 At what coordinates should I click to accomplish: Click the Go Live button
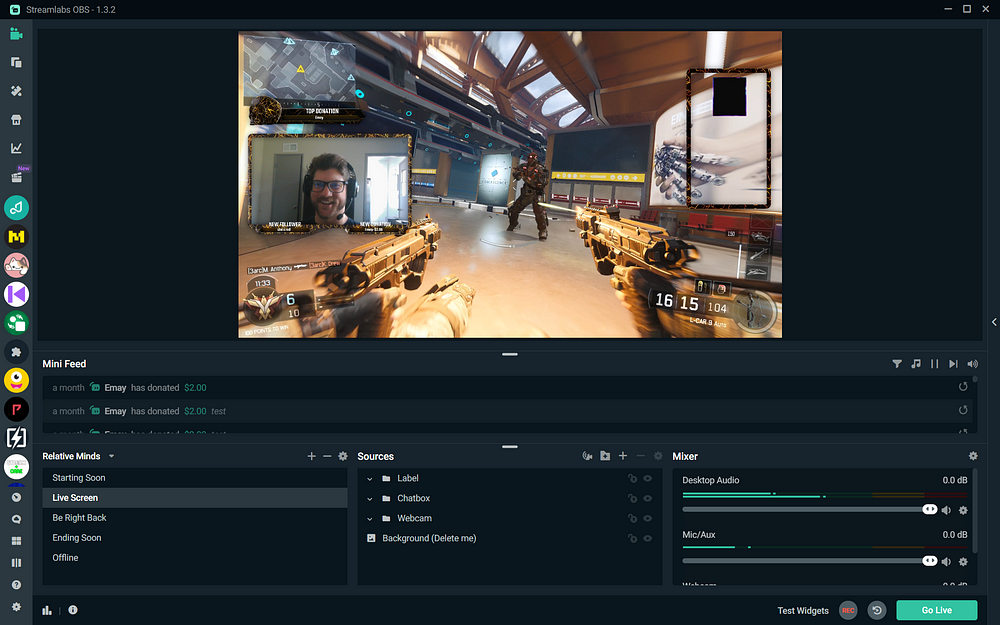click(x=936, y=610)
